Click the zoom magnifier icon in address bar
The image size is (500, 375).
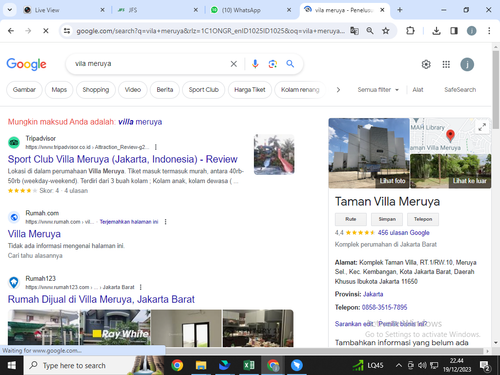[370, 31]
